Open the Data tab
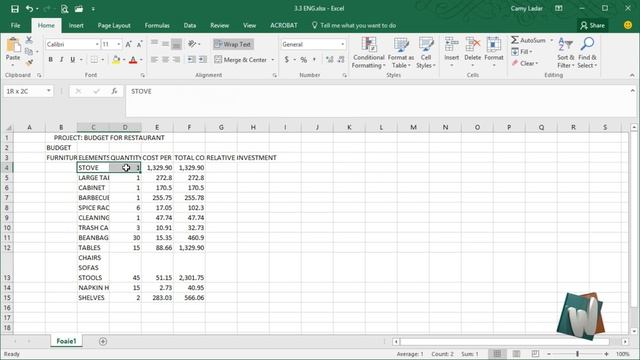This screenshot has width=640, height=360. click(x=189, y=25)
